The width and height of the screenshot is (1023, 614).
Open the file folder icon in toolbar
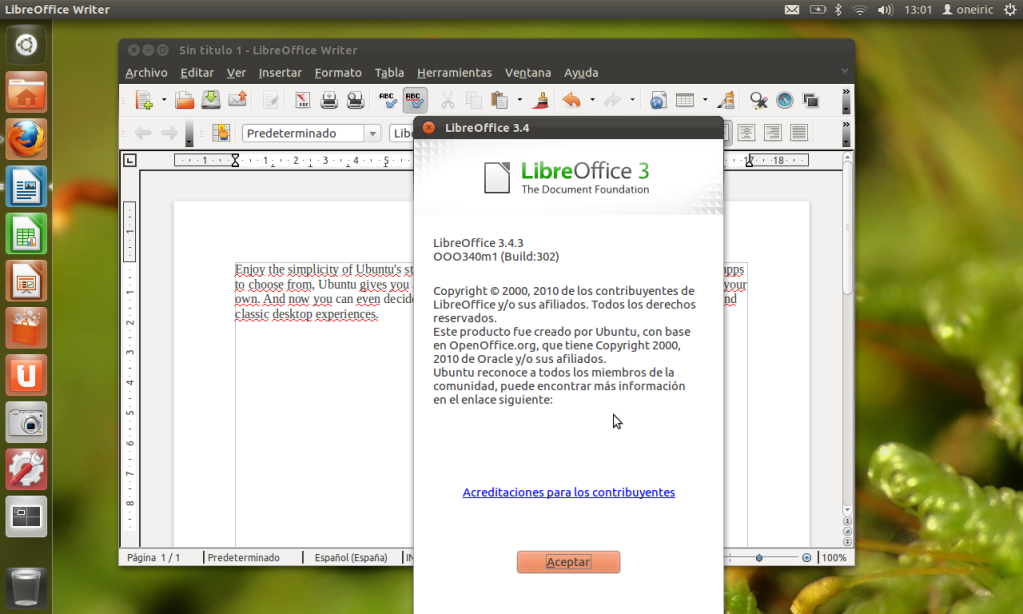pyautogui.click(x=184, y=100)
